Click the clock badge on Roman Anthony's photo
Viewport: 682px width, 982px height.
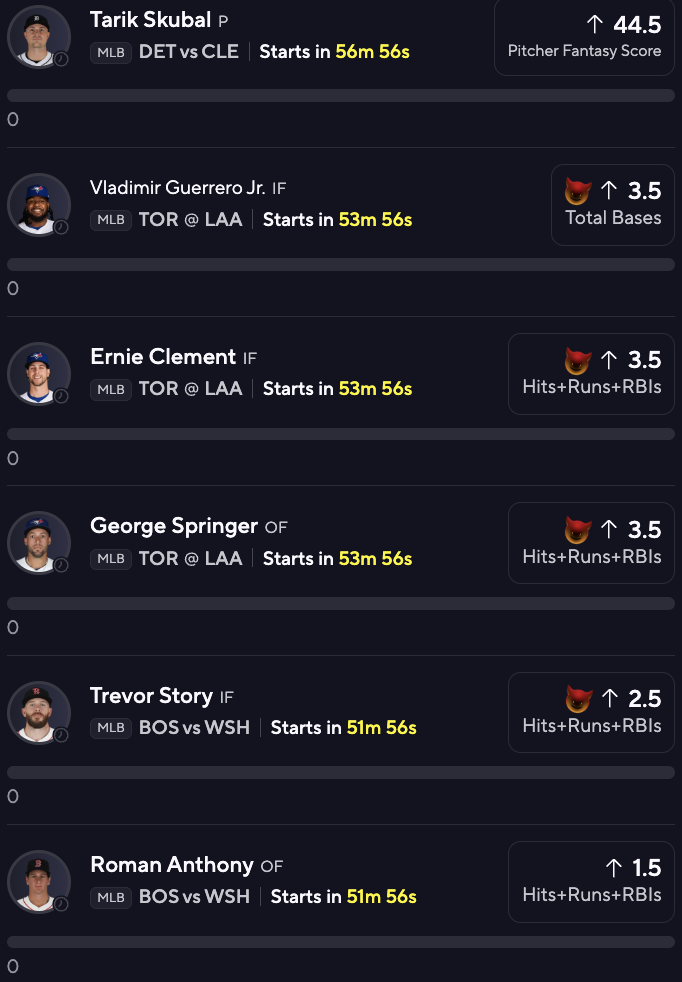61,904
